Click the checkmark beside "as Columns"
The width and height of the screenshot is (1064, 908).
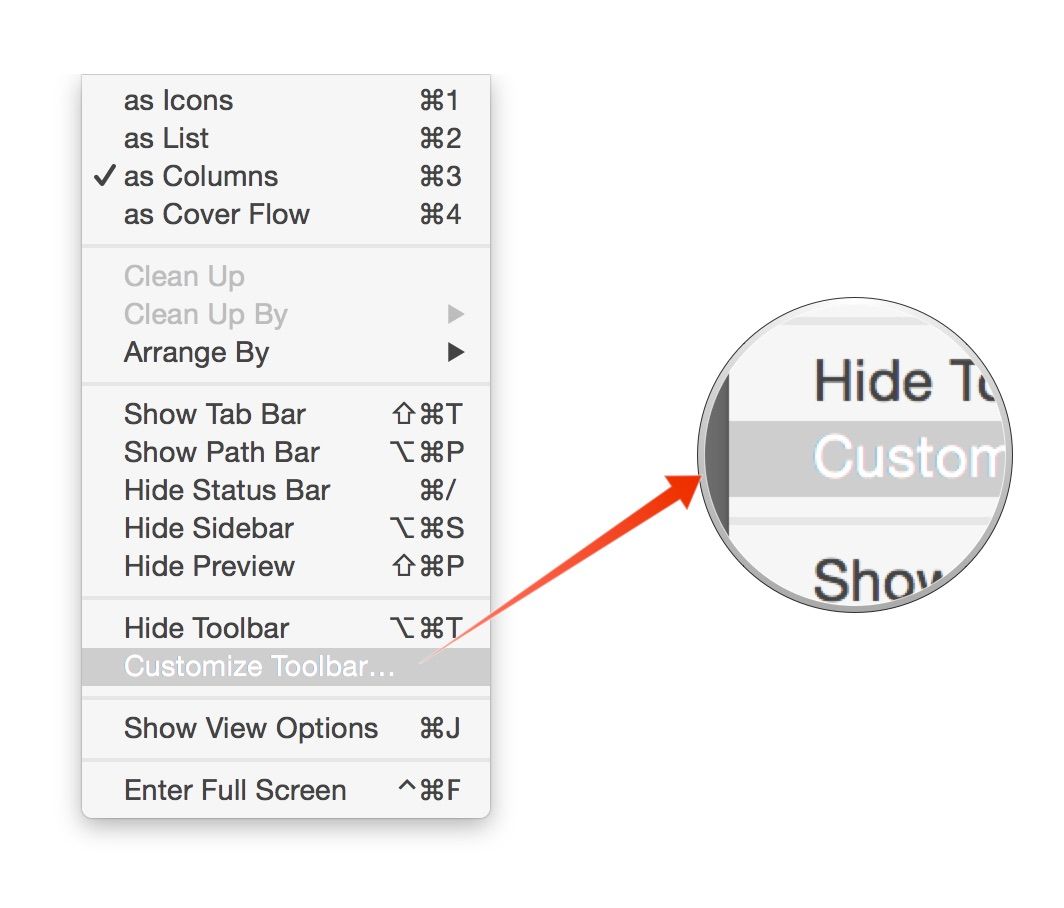point(104,176)
